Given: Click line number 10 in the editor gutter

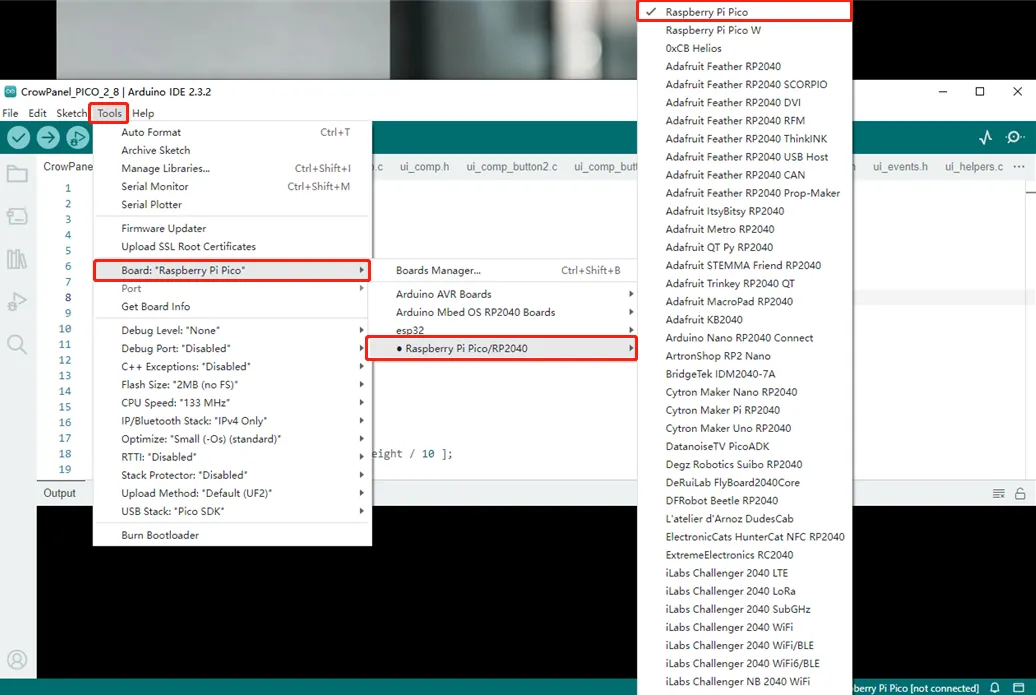Looking at the screenshot, I should 65,328.
